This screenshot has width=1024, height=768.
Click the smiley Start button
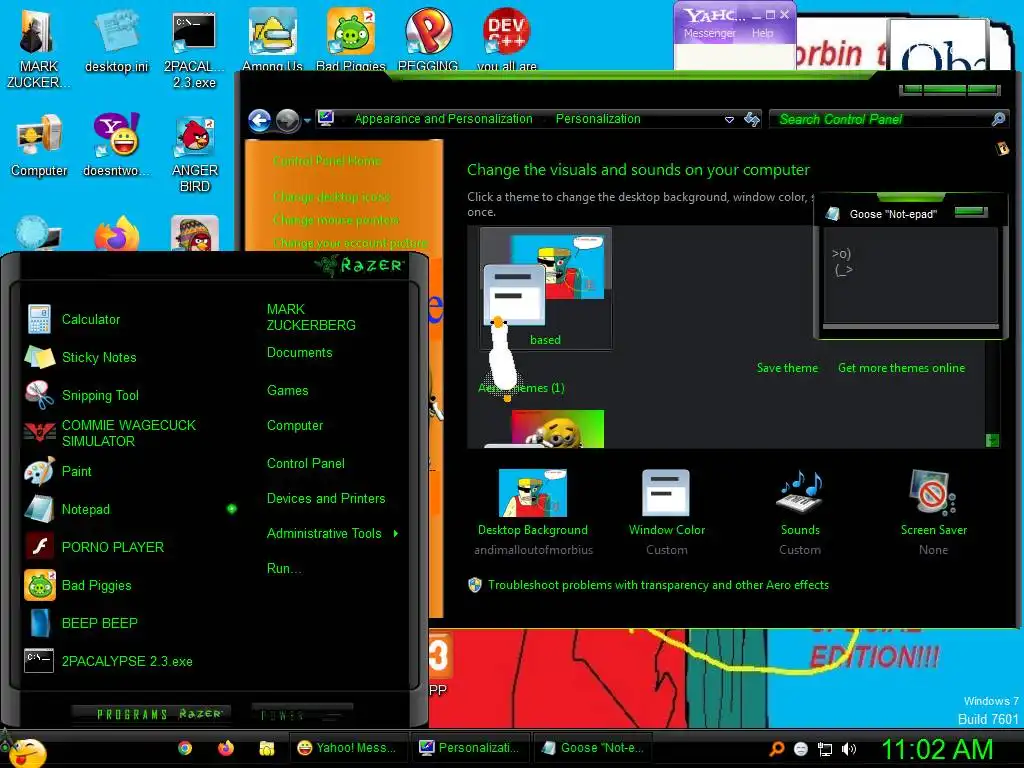point(26,751)
